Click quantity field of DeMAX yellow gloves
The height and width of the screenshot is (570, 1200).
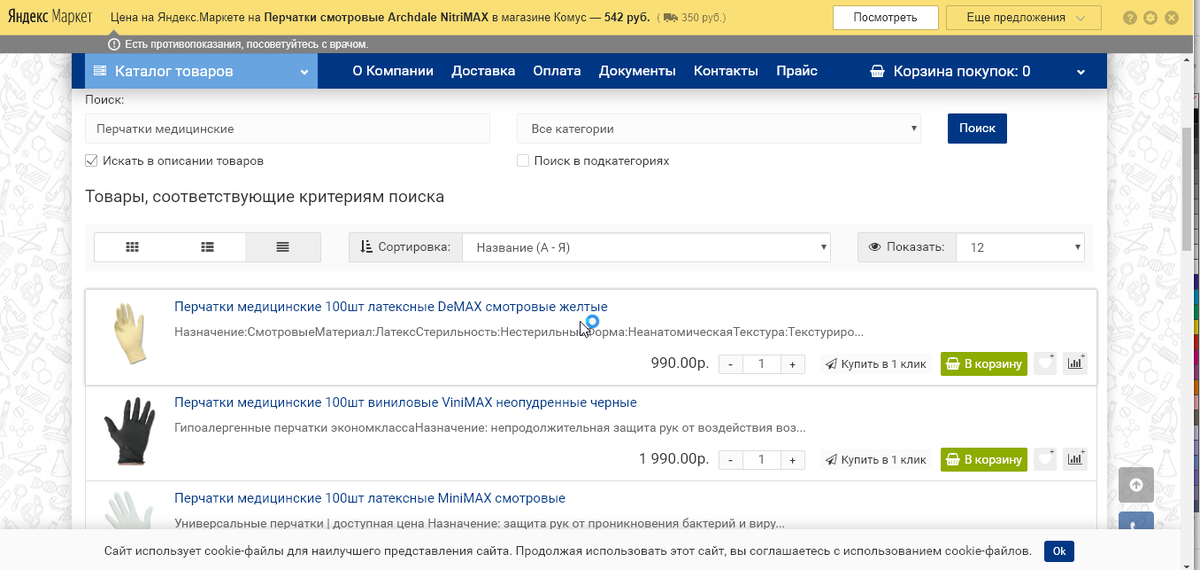tap(761, 364)
